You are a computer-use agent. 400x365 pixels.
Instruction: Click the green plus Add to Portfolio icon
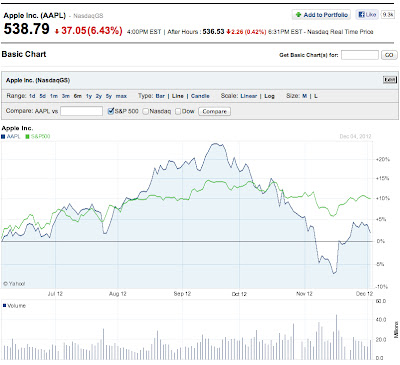pyautogui.click(x=298, y=15)
